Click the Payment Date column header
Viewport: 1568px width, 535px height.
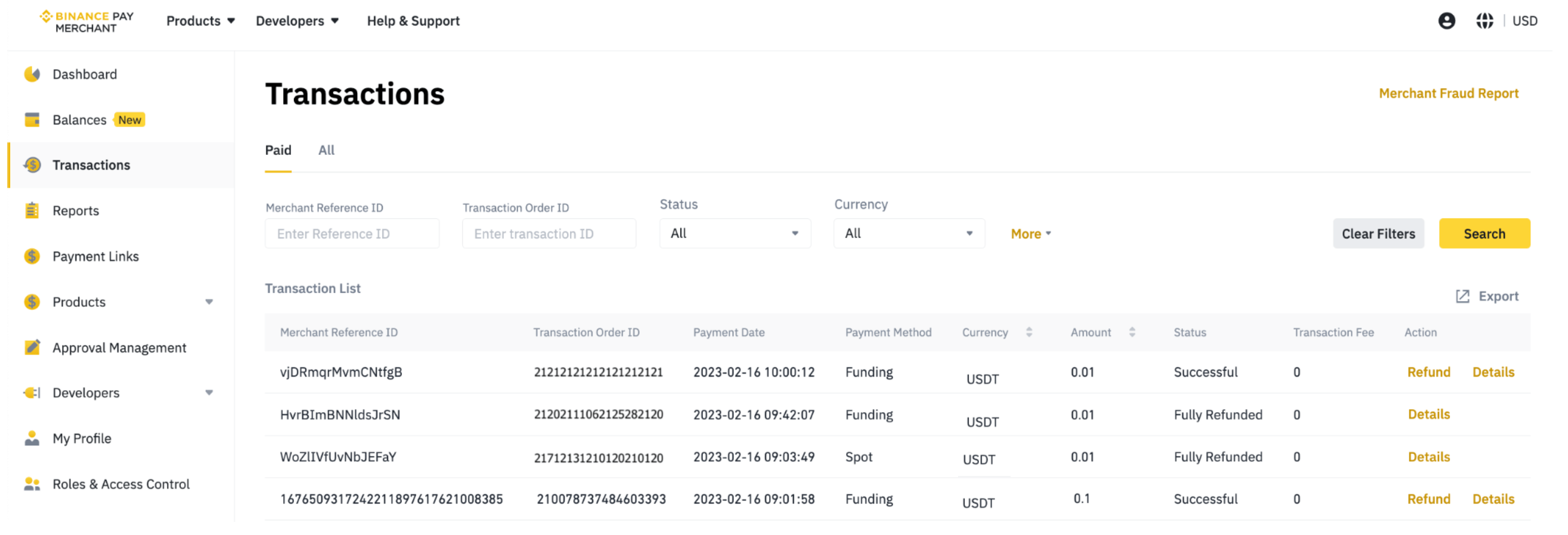pos(728,332)
